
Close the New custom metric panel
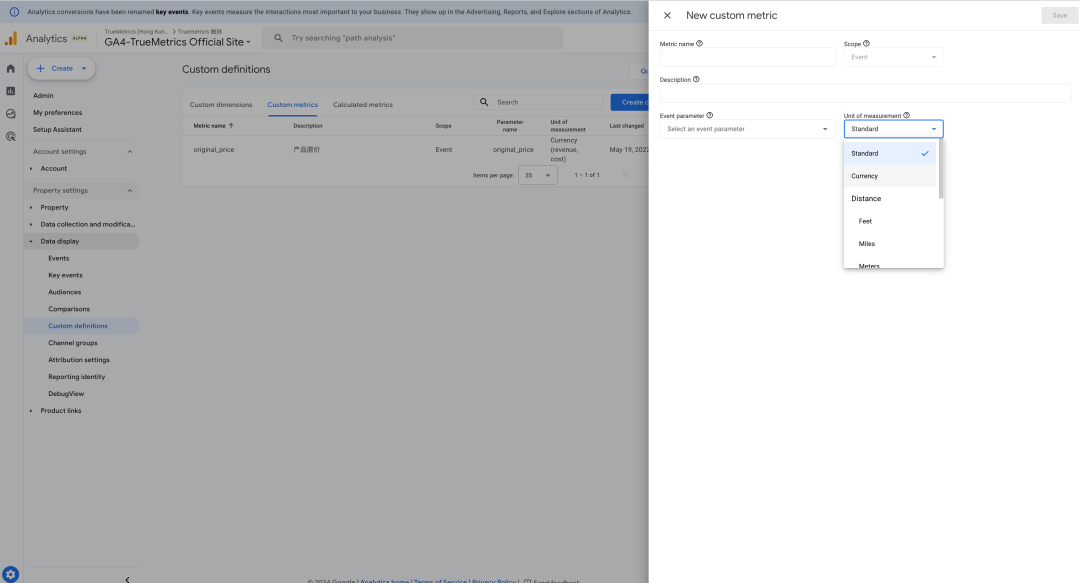667,15
